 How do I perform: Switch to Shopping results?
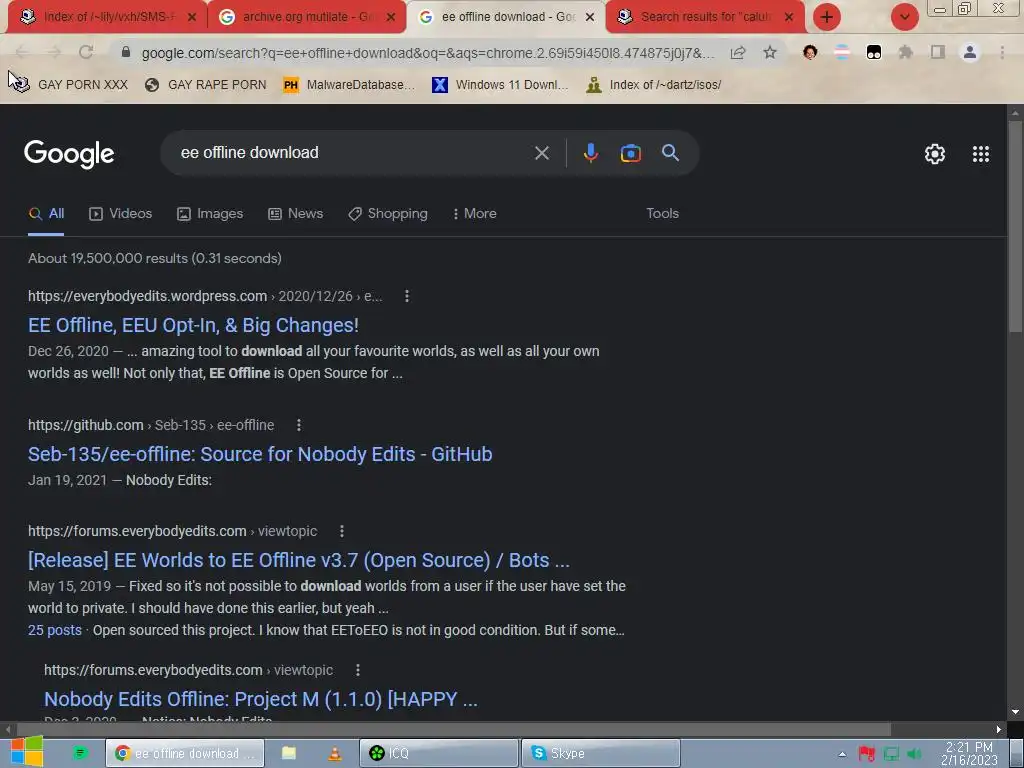[x=388, y=214]
